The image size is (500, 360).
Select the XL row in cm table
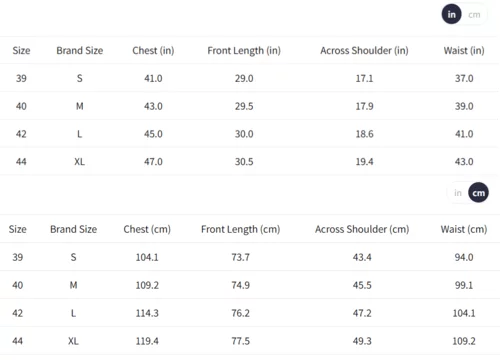coord(249,341)
